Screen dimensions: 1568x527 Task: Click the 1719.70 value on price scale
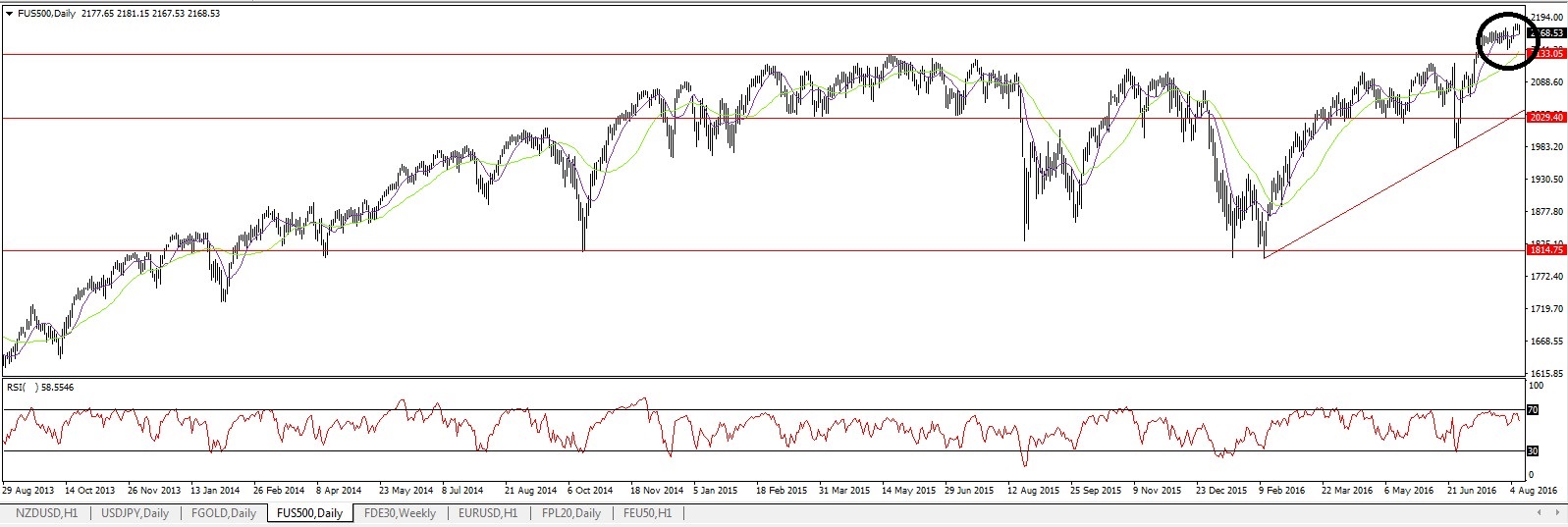pos(1547,309)
